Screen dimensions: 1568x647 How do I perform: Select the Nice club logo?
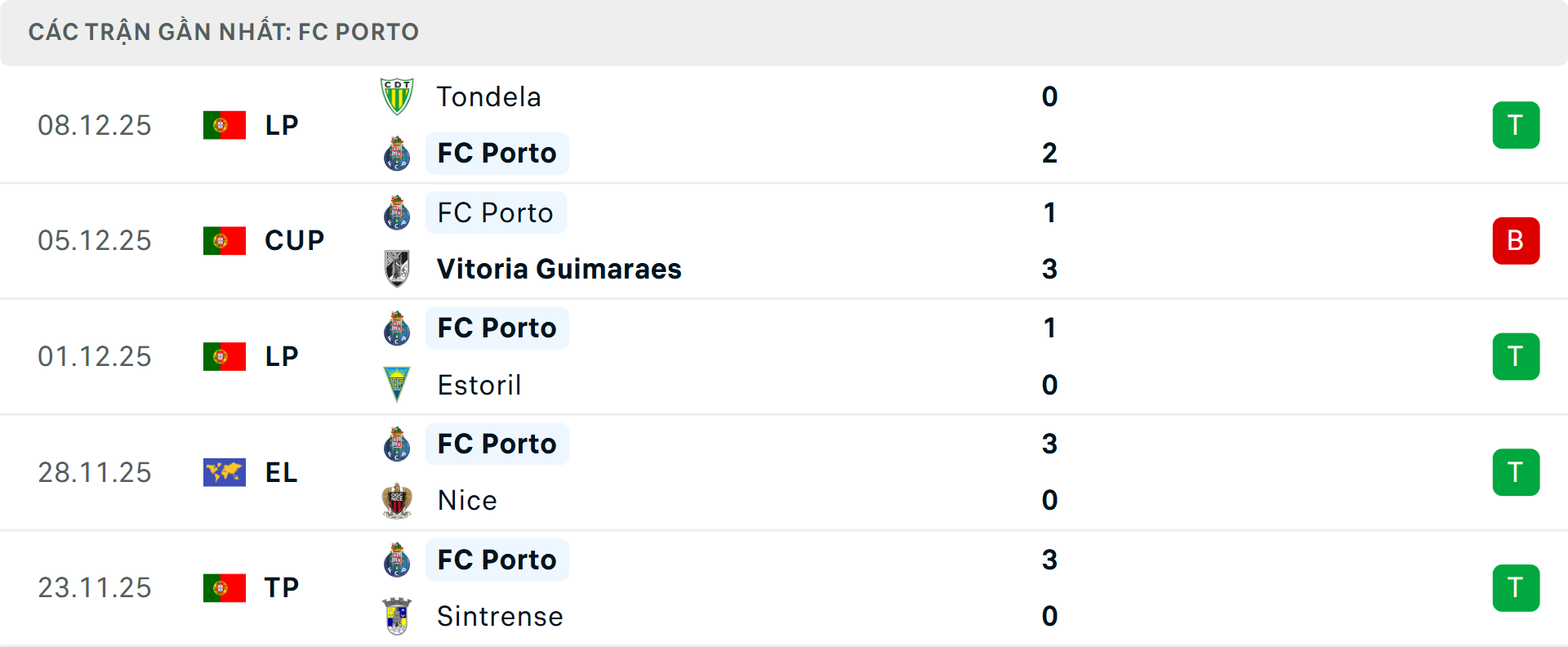pos(397,500)
